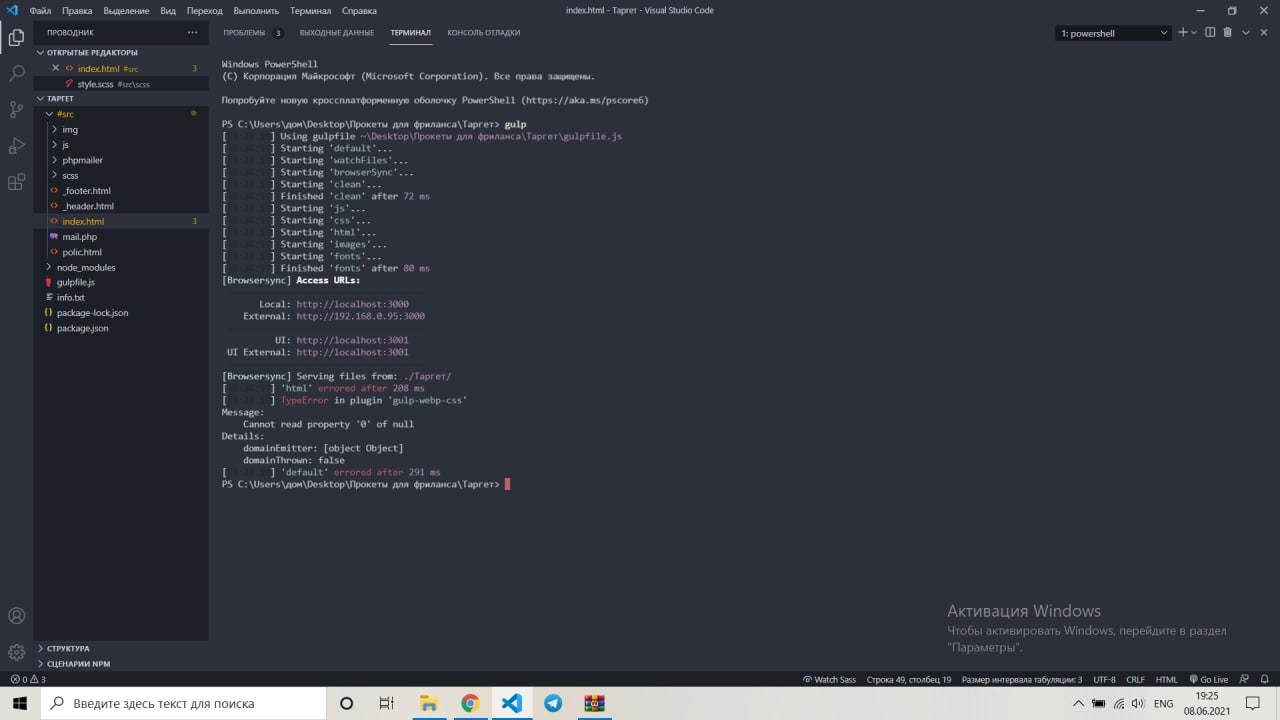Click CRLF end-of-line indicator
This screenshot has height=720, width=1280.
coord(1135,679)
